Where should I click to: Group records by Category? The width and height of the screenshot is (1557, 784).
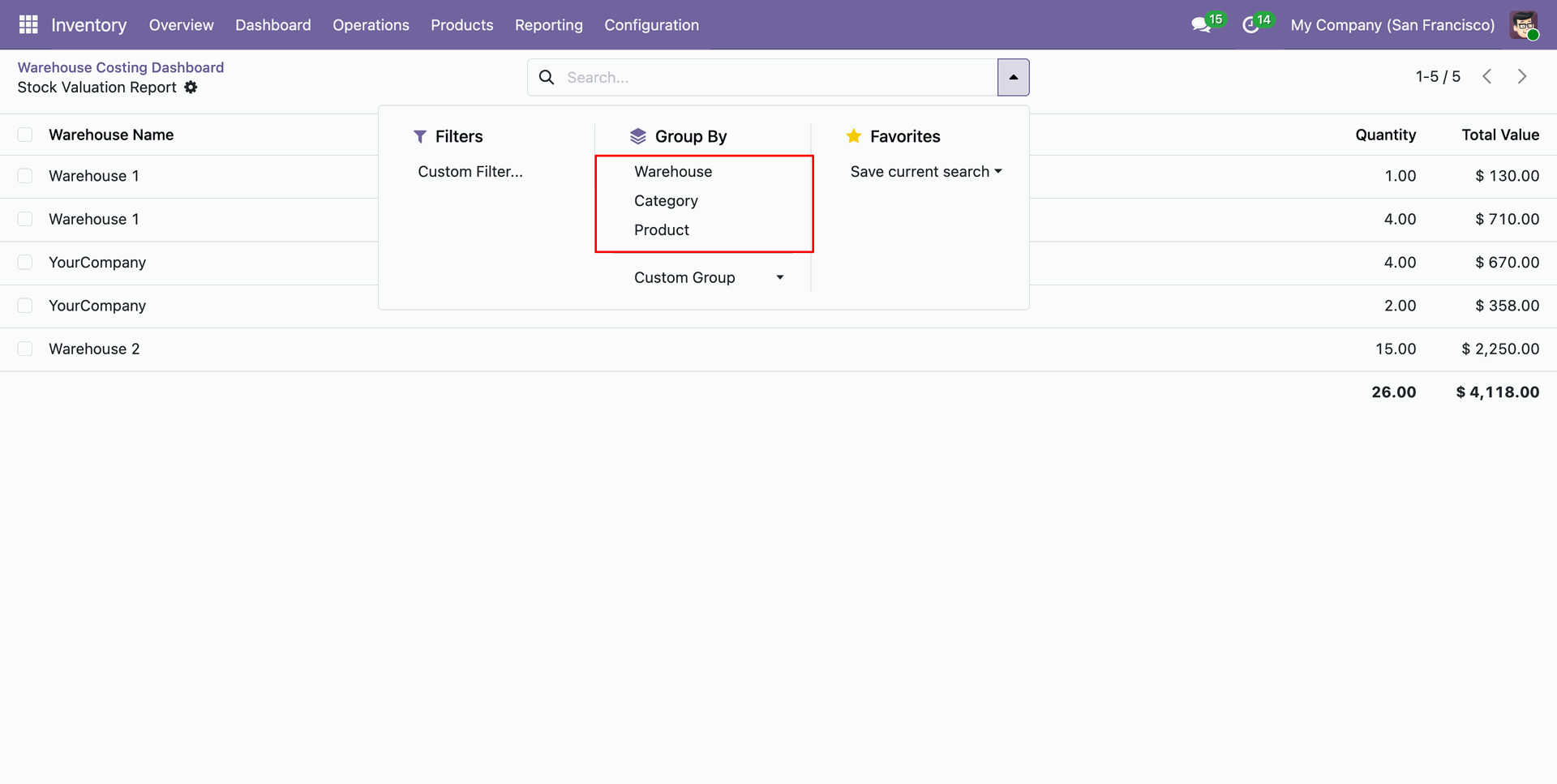click(x=666, y=200)
